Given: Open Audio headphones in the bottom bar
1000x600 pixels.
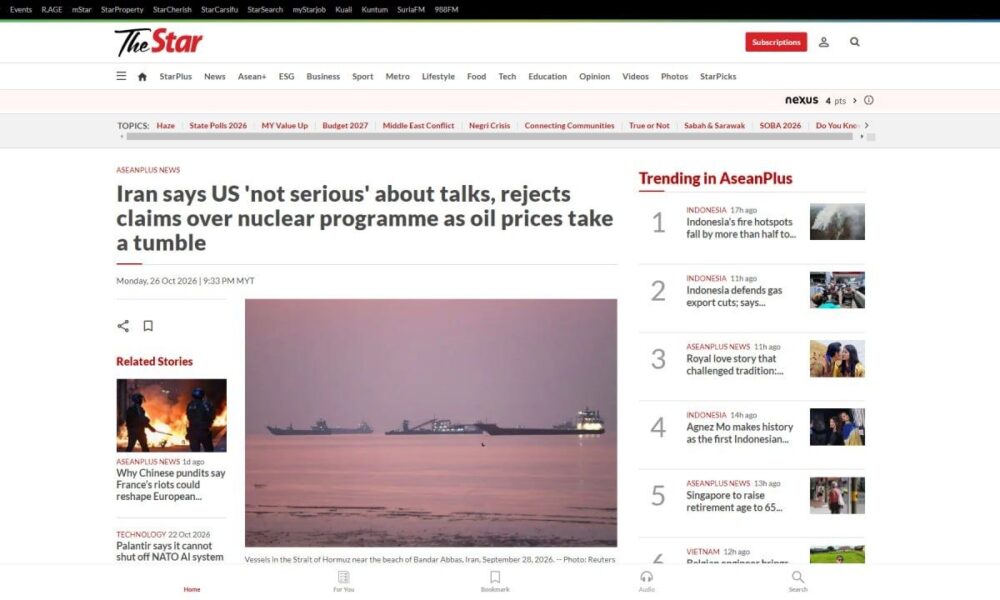Looking at the screenshot, I should coord(647,581).
